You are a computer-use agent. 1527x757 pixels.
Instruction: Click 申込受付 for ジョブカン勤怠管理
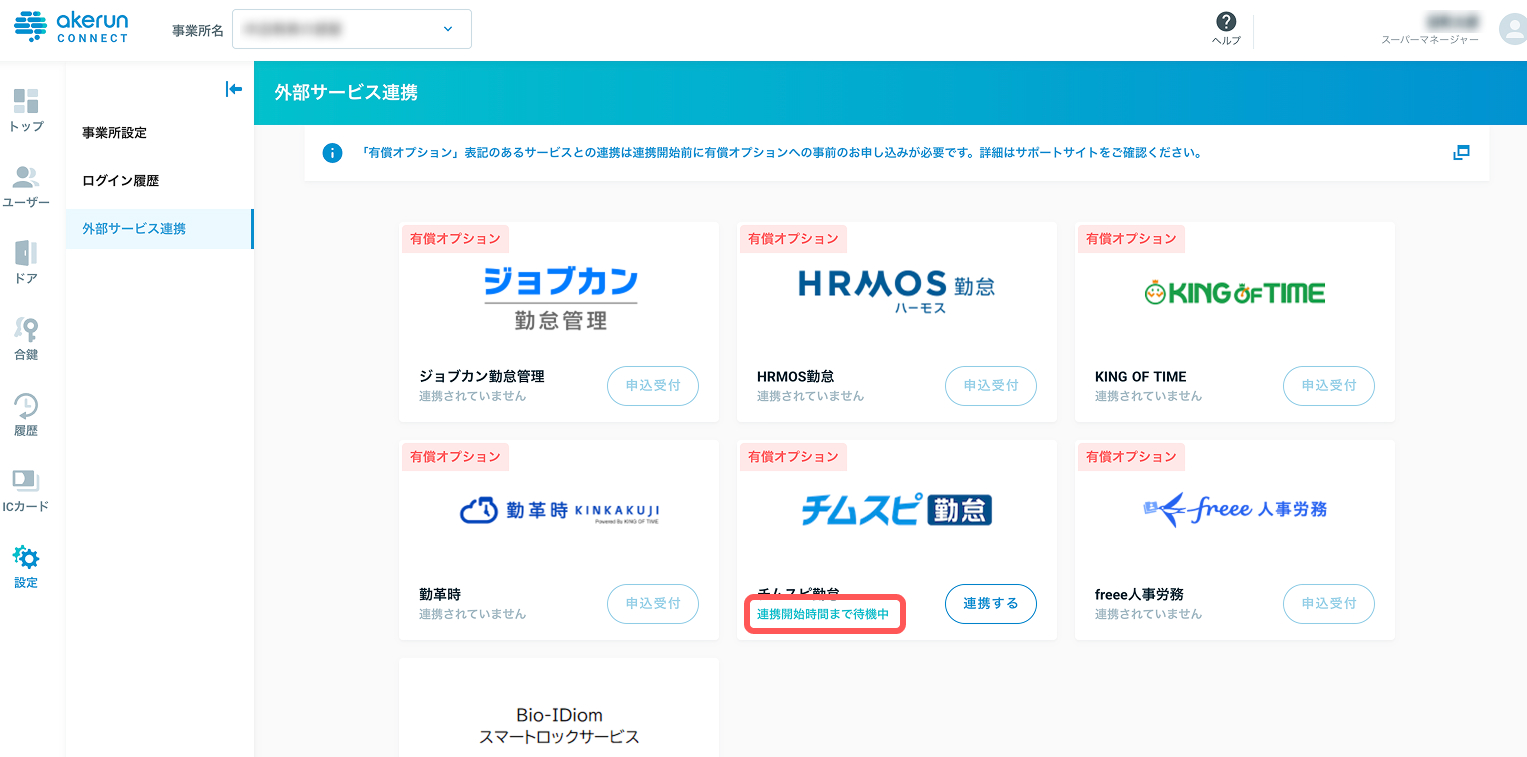[x=653, y=386]
